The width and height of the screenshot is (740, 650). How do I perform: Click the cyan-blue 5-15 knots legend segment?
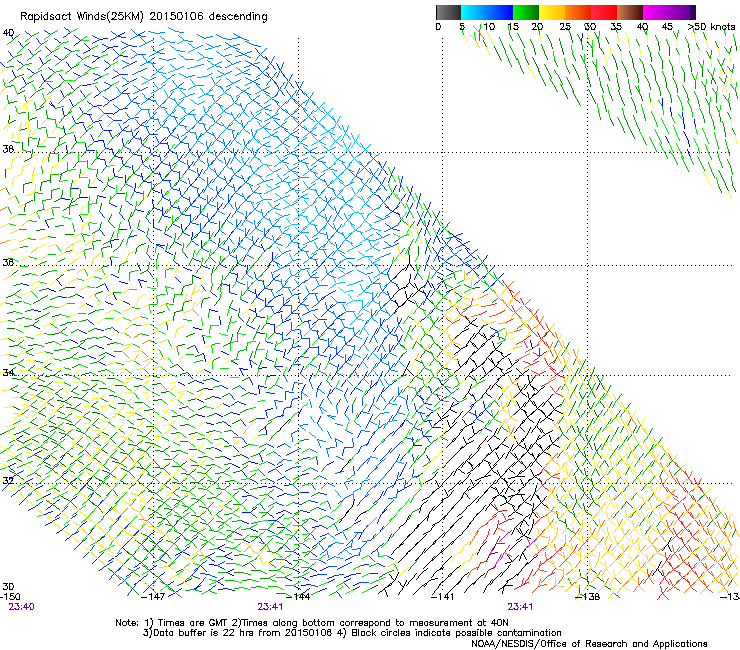tap(487, 12)
